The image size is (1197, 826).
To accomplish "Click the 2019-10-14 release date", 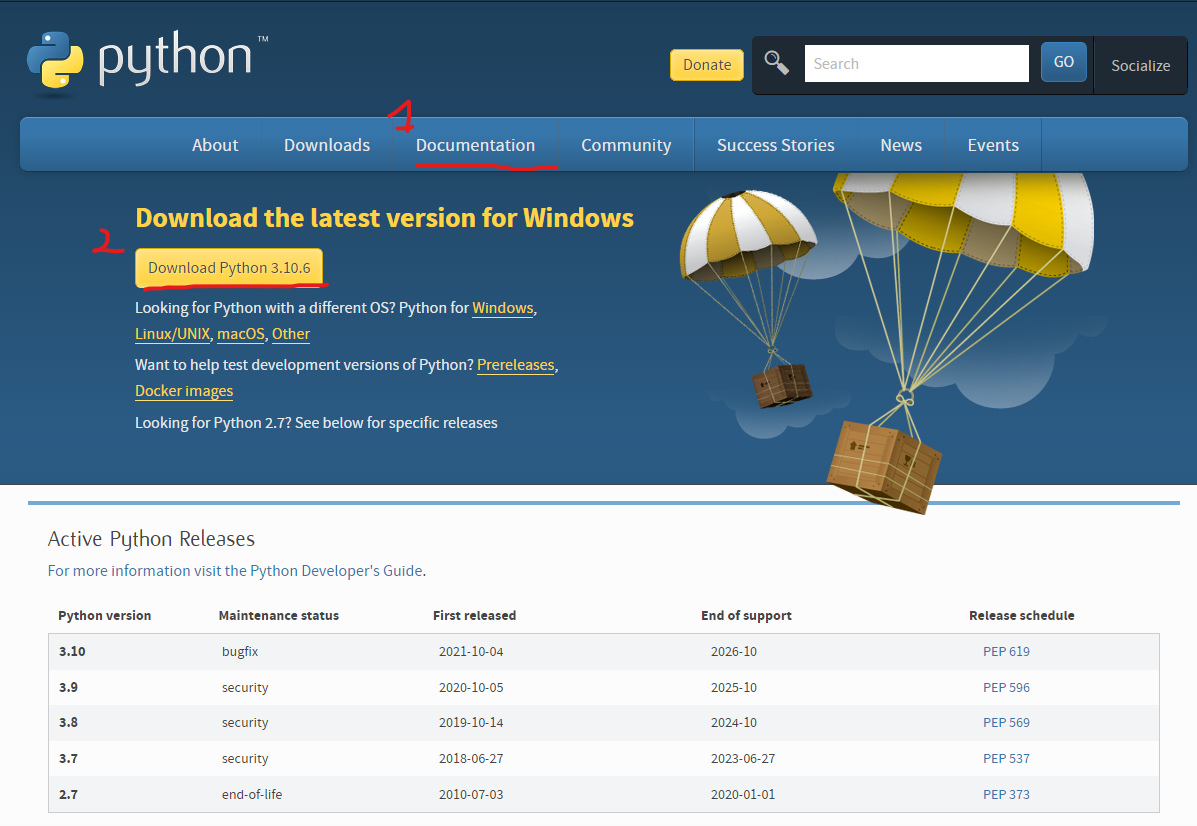I will [x=471, y=722].
